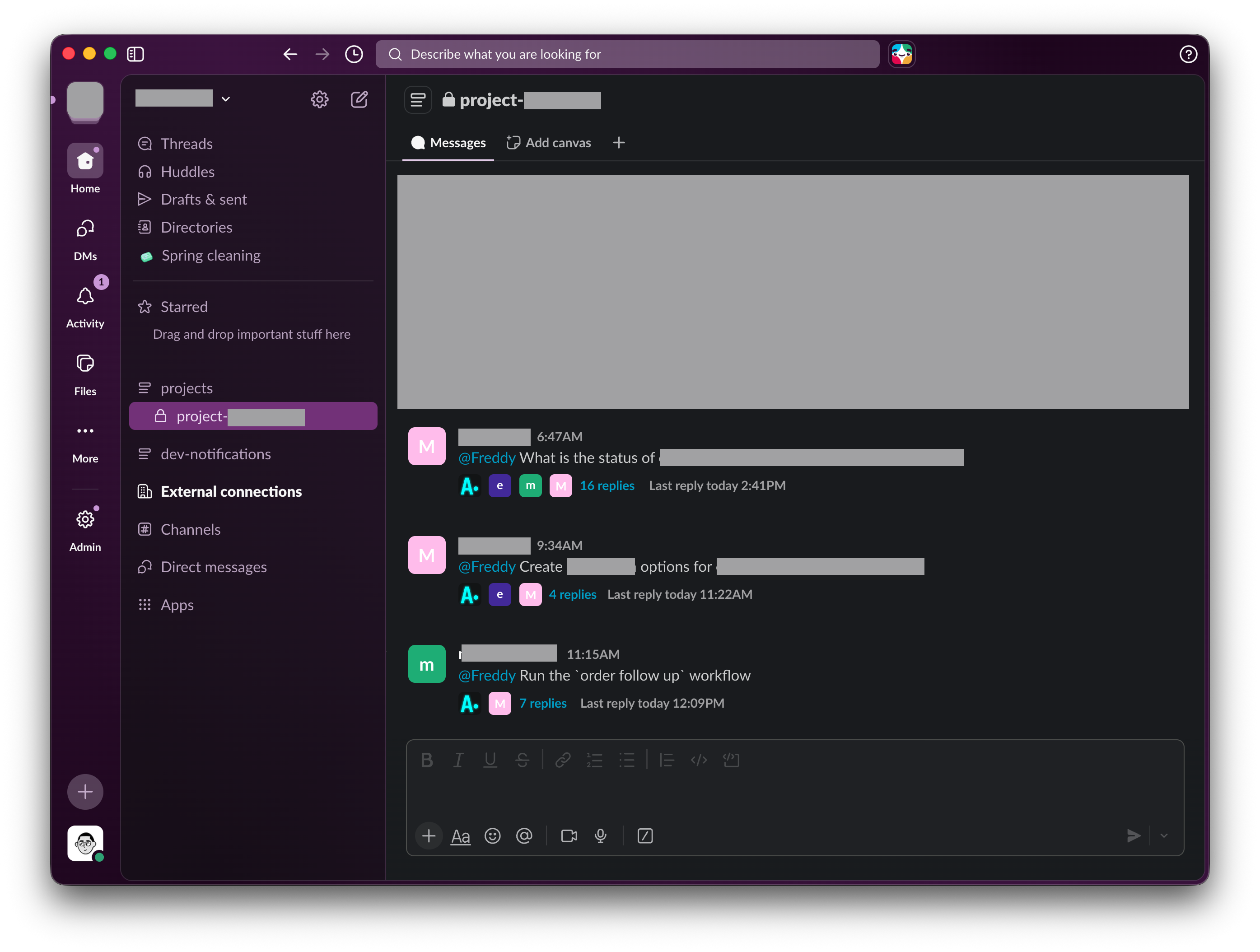Expand the workspace name dropdown chevron
Image resolution: width=1260 pixels, height=952 pixels.
[x=225, y=99]
